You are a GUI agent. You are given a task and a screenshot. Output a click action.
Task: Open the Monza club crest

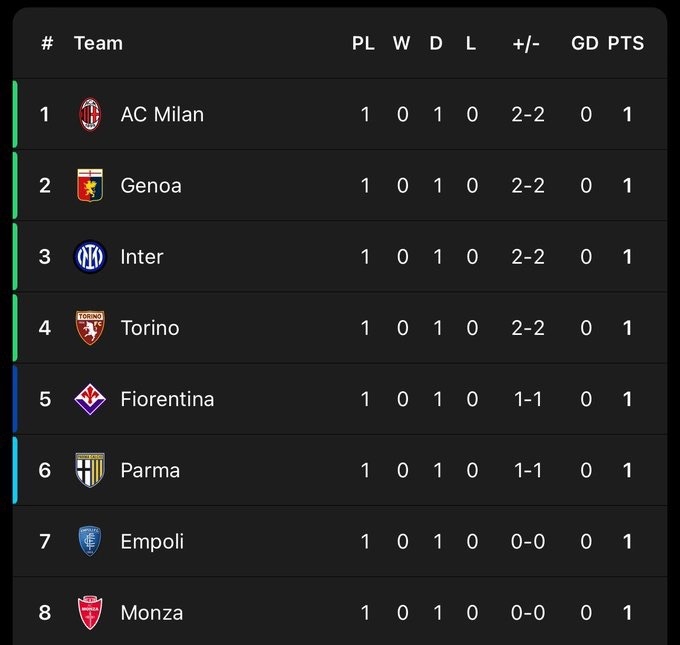click(x=91, y=612)
